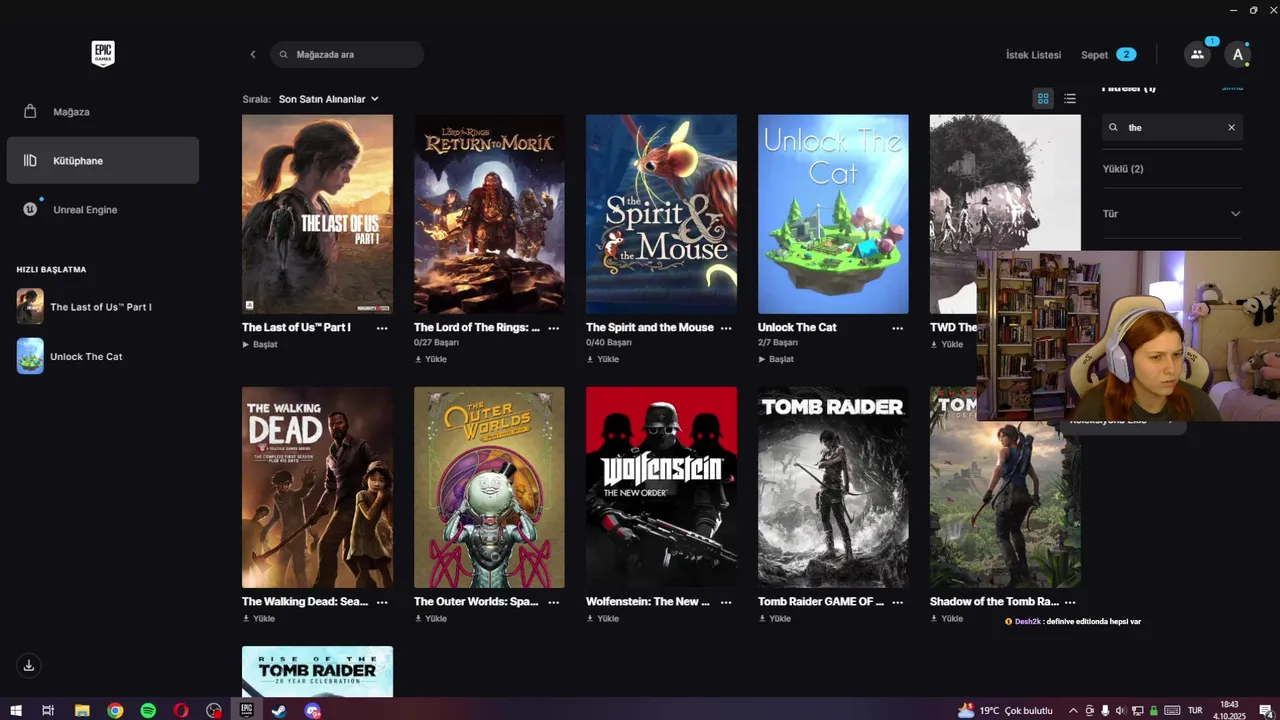Click Yükle under The Spirit and the Mouse
The image size is (1280, 720).
pos(603,359)
